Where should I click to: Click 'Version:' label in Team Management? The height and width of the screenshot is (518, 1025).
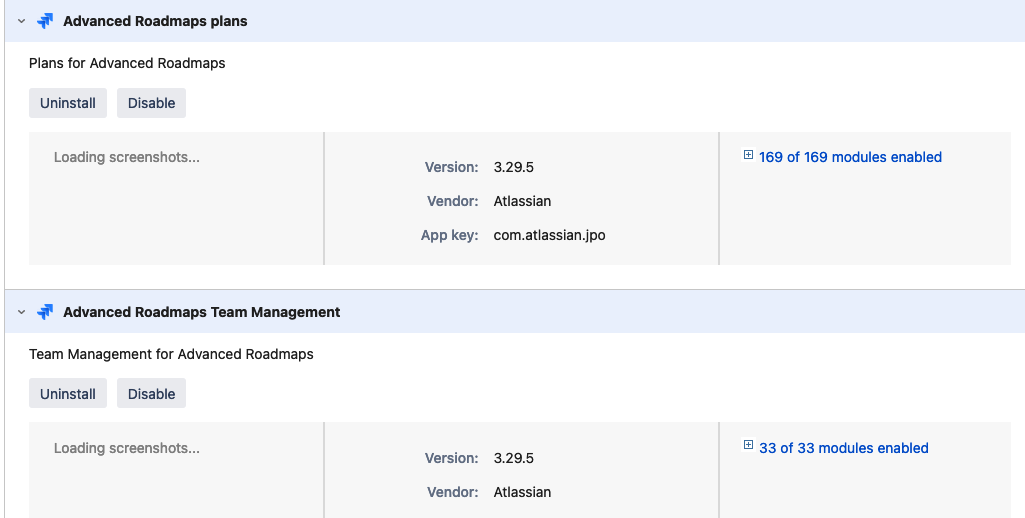452,458
